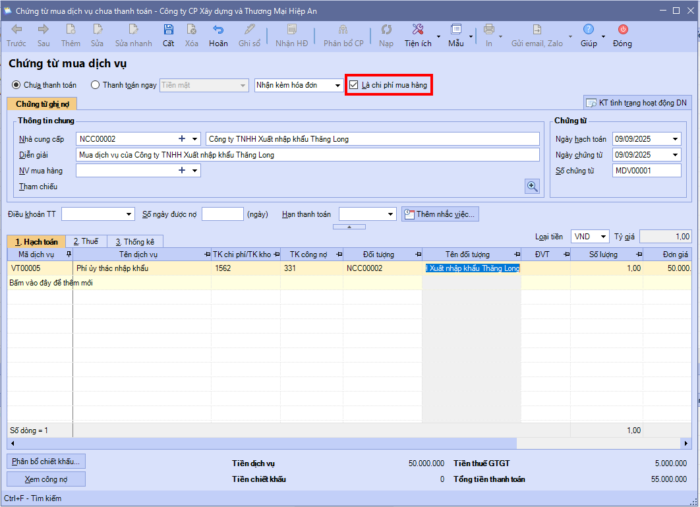Switch to 1. Hạch toán tab
Image resolution: width=700 pixels, height=507 pixels.
coord(36,241)
